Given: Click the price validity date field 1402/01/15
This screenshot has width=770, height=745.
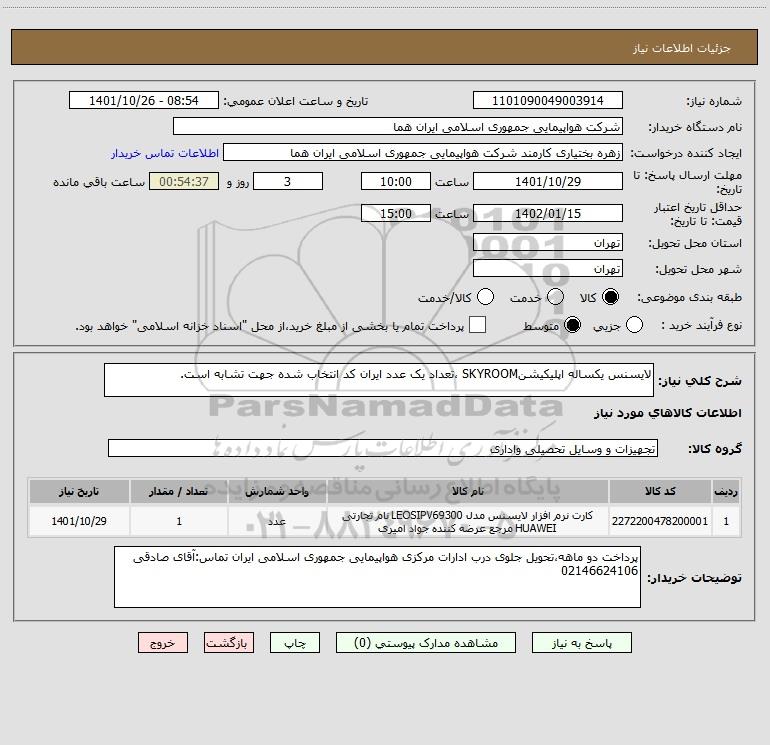Looking at the screenshot, I should (547, 213).
